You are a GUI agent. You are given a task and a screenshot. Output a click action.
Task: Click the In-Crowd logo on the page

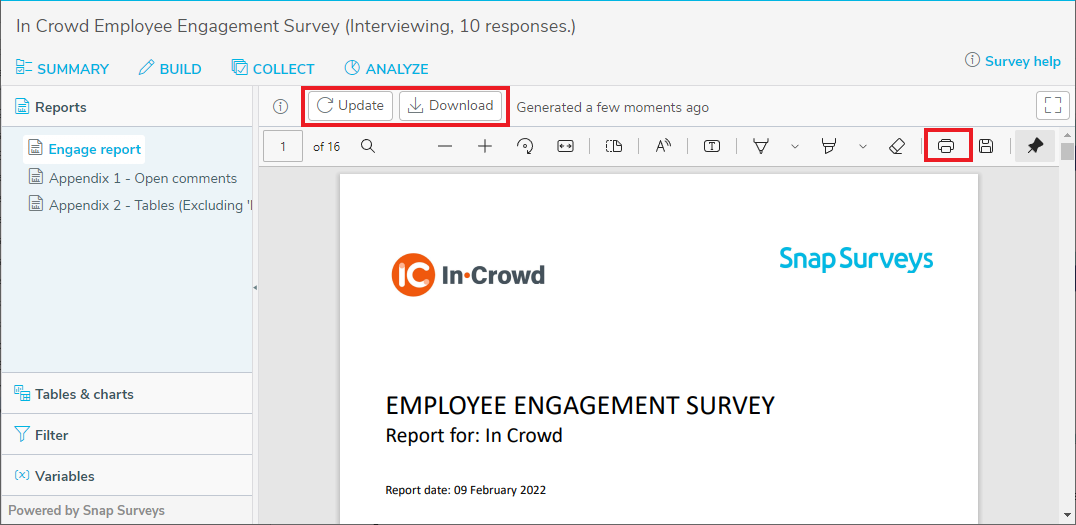[x=468, y=275]
